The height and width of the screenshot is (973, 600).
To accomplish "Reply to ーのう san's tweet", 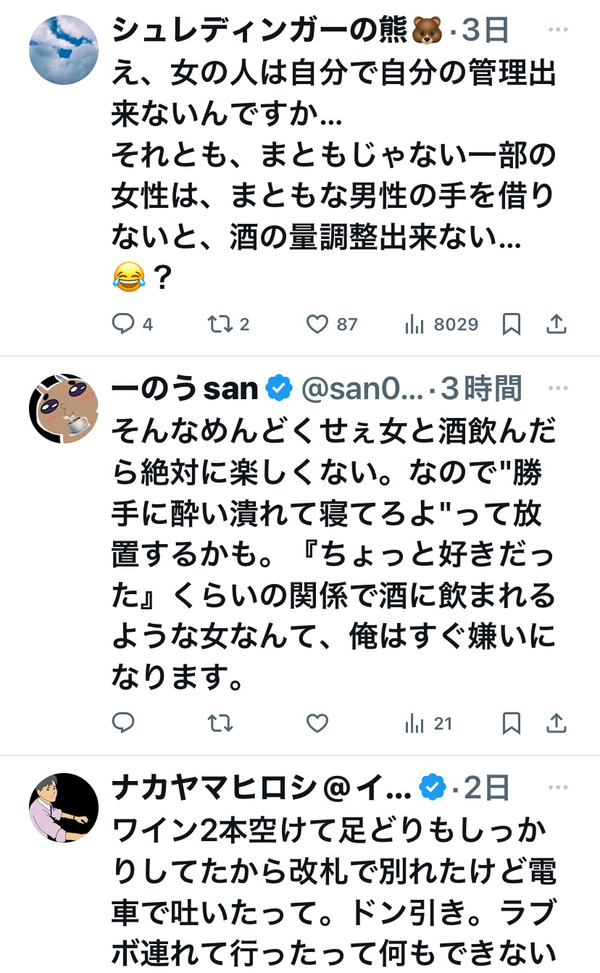I will tap(123, 722).
